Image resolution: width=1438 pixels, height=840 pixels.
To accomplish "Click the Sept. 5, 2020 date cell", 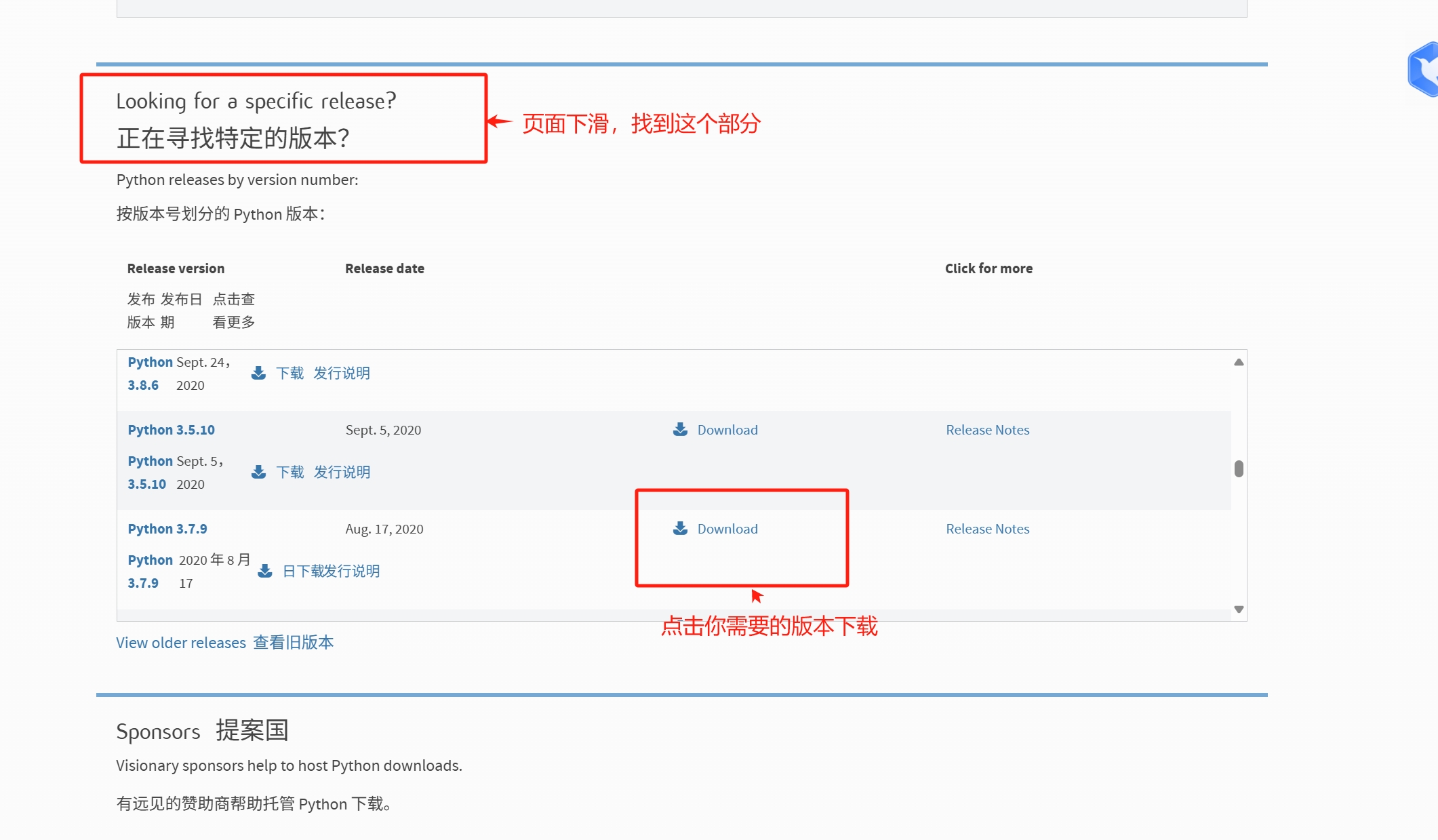I will pos(383,430).
